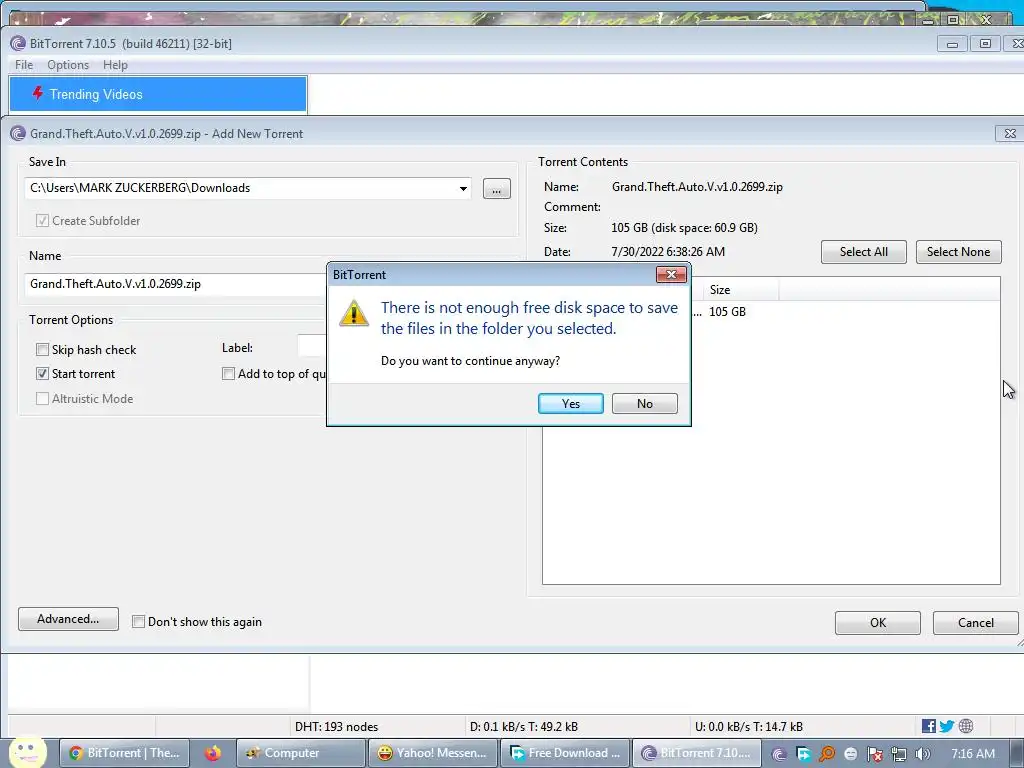This screenshot has width=1024, height=768.
Task: Click the BitTorrent 7.10 taskbar button
Action: (x=696, y=753)
